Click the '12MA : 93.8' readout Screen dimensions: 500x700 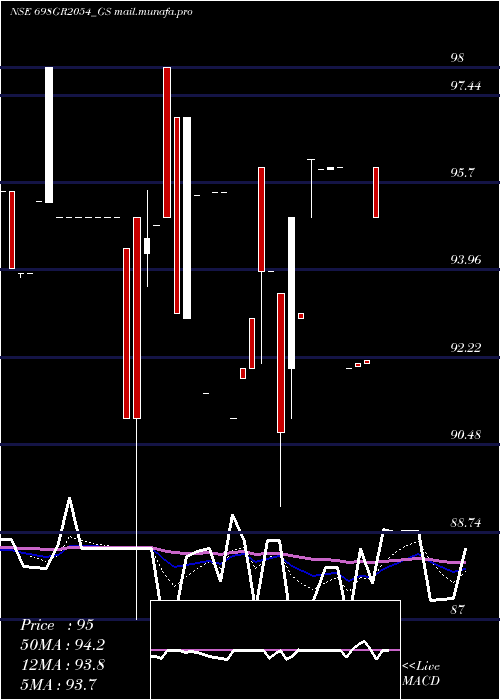coord(62,664)
